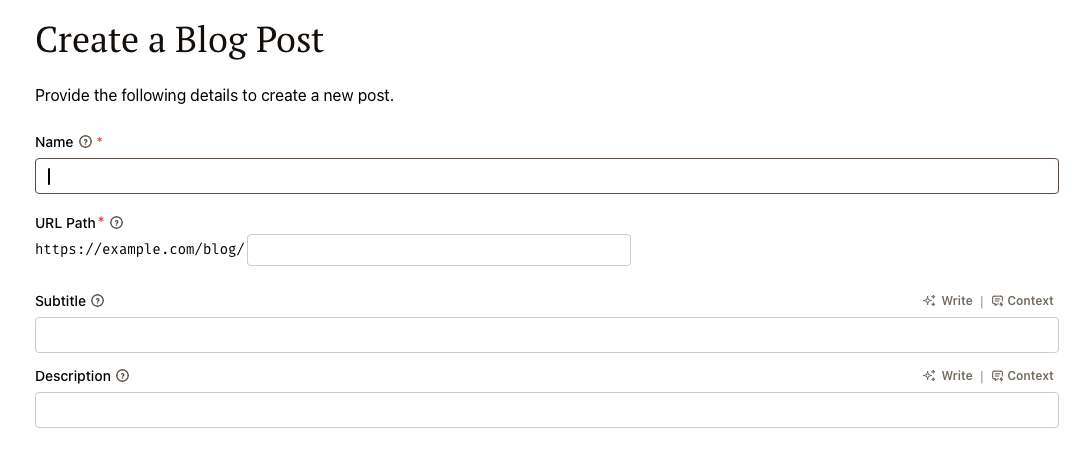The width and height of the screenshot is (1091, 460).
Task: Click the AI sparkle icon above Description field
Action: pyautogui.click(x=929, y=376)
